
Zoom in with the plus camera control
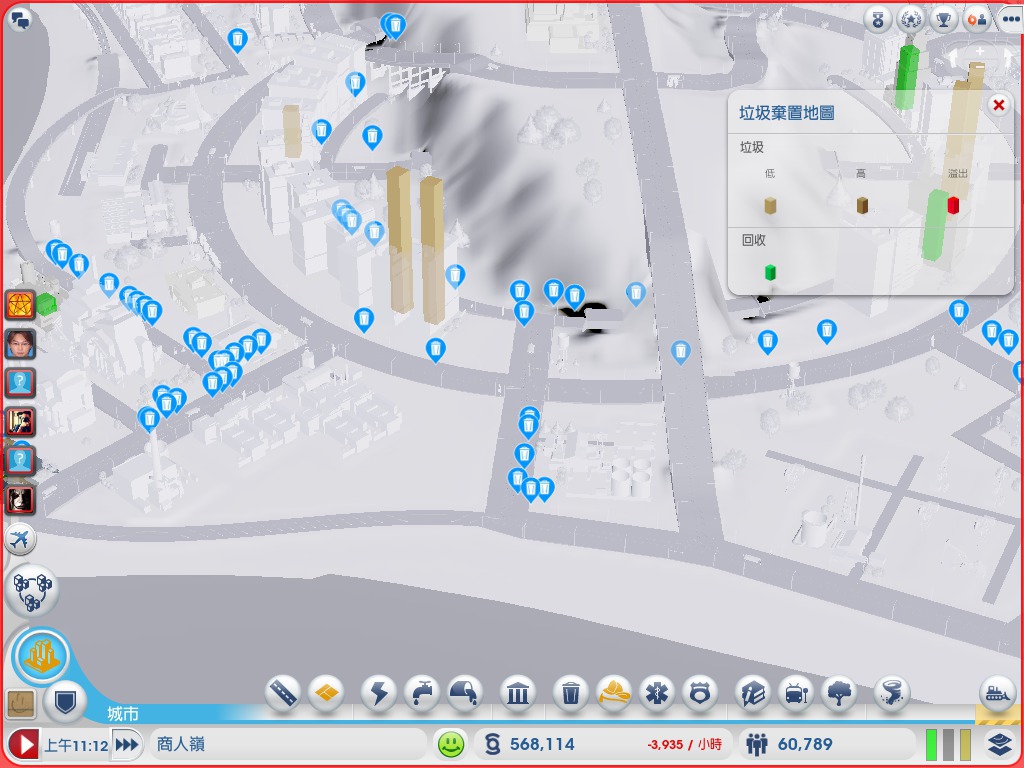(980, 51)
